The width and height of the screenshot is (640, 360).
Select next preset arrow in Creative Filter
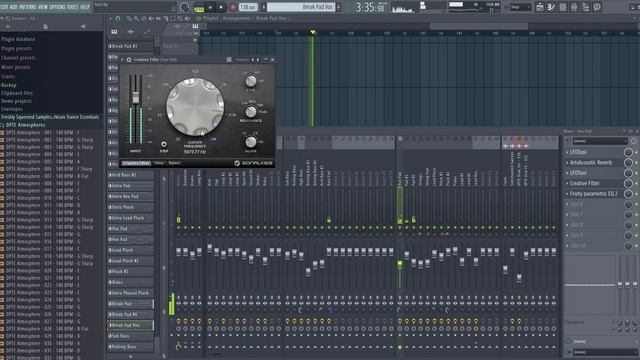(x=258, y=60)
